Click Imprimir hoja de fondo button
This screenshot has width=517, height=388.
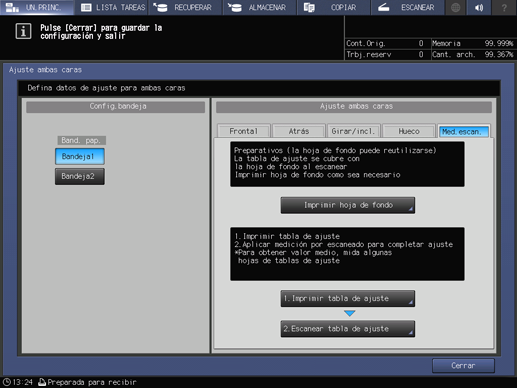click(x=348, y=205)
